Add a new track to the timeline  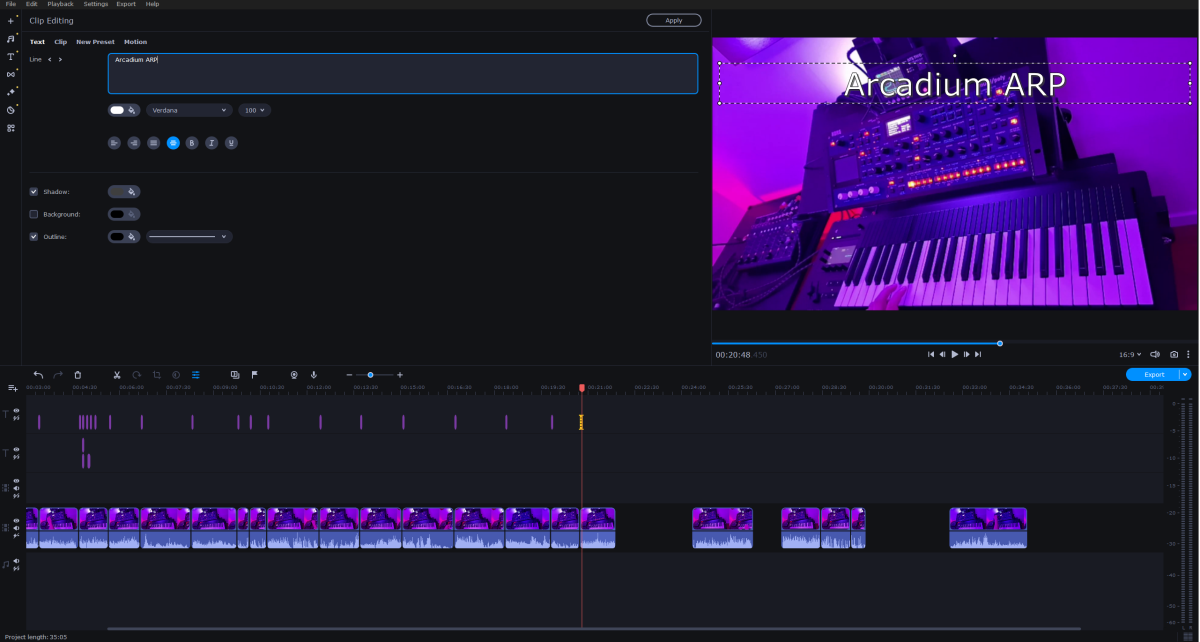pyautogui.click(x=13, y=388)
